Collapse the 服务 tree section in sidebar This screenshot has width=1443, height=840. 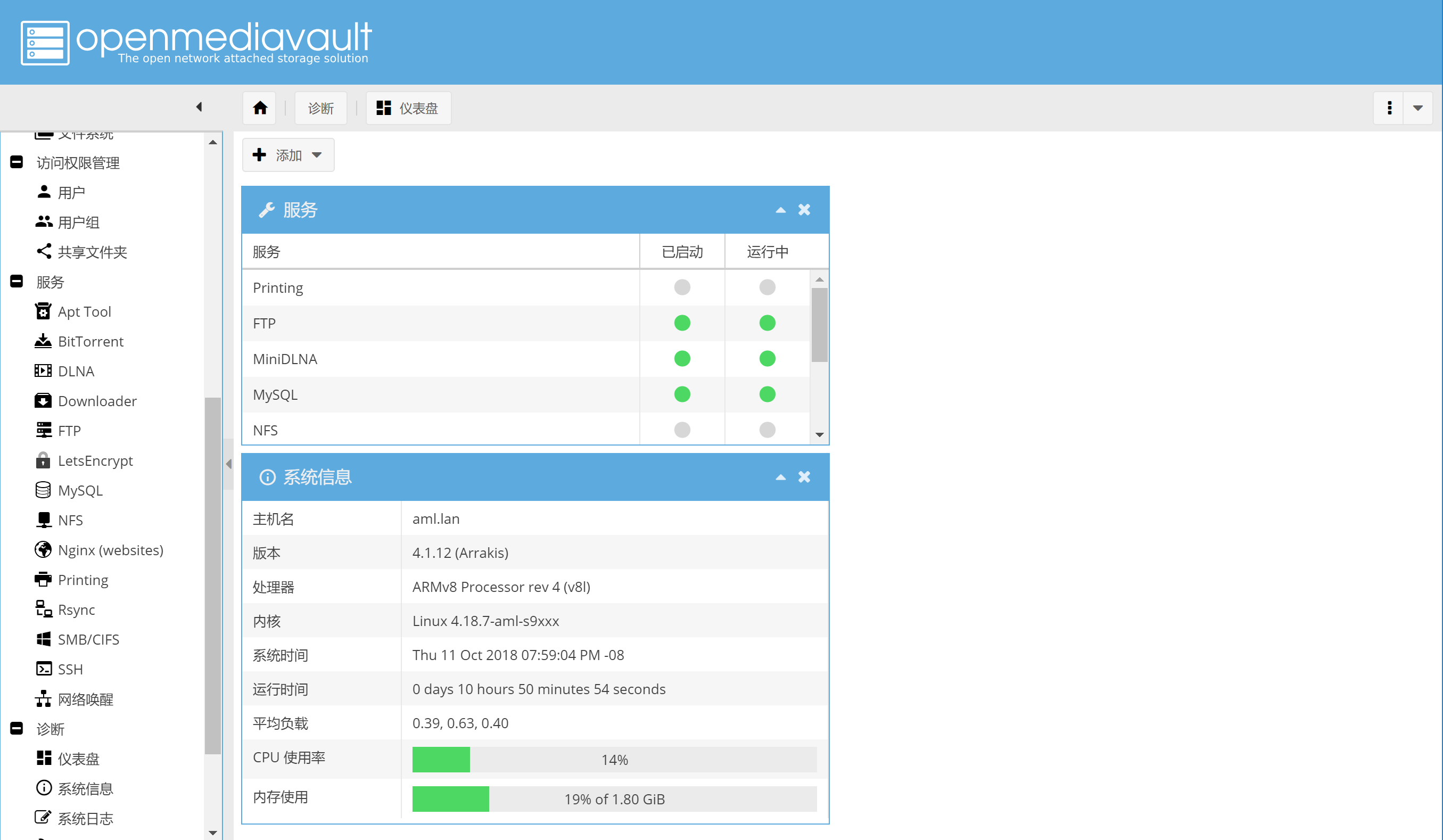click(x=17, y=281)
